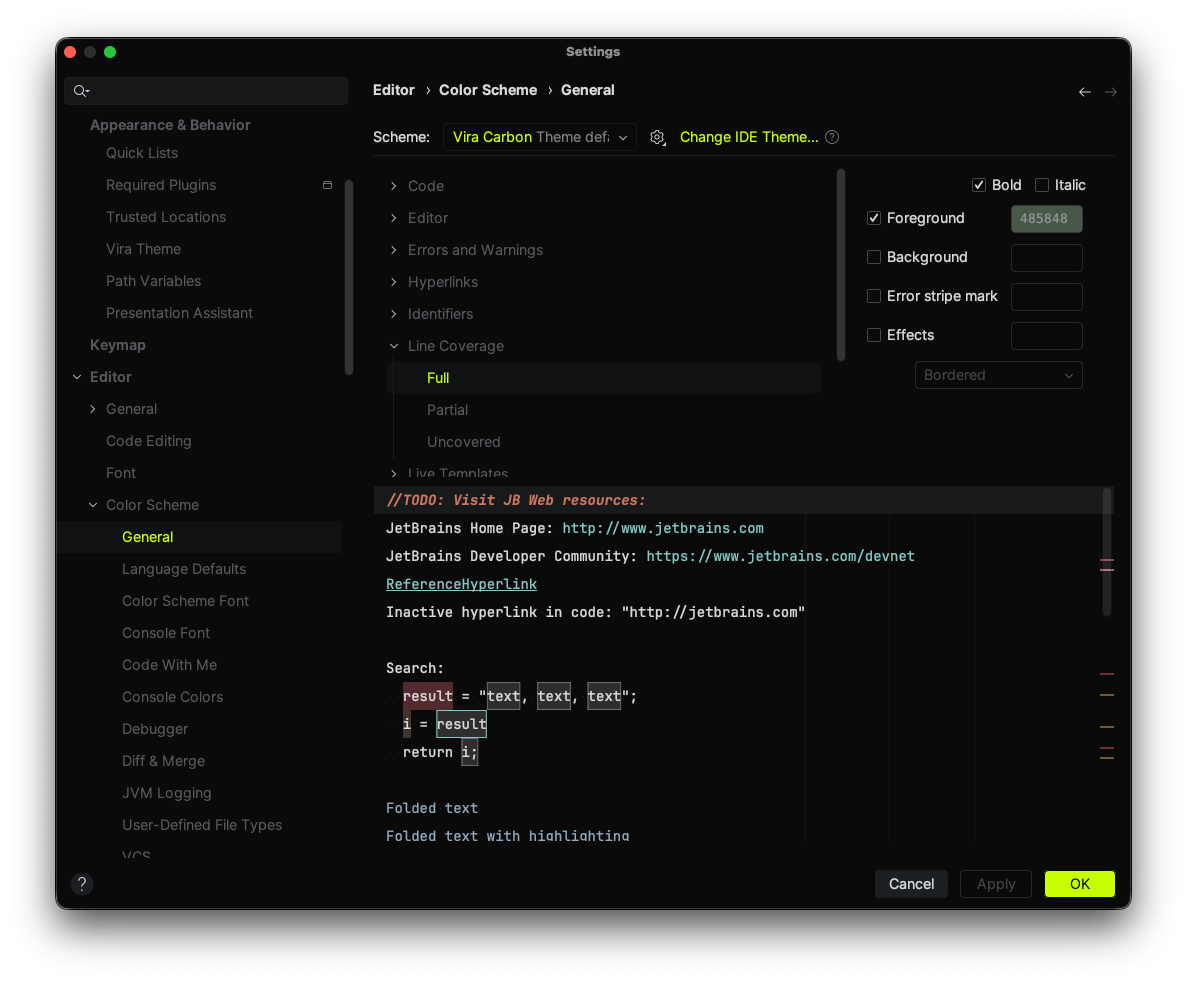Select the Partial line coverage item
This screenshot has height=983, width=1187.
click(447, 409)
